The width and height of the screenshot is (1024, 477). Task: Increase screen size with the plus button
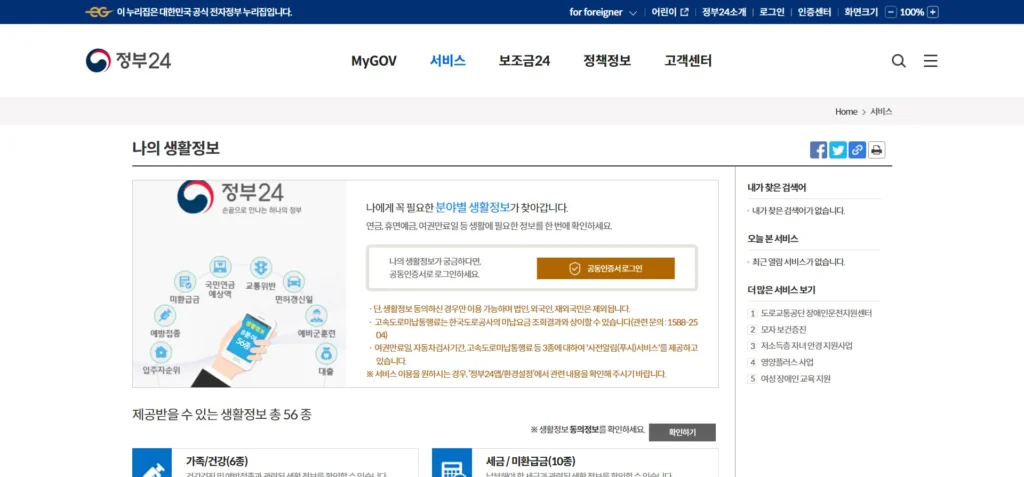point(933,12)
